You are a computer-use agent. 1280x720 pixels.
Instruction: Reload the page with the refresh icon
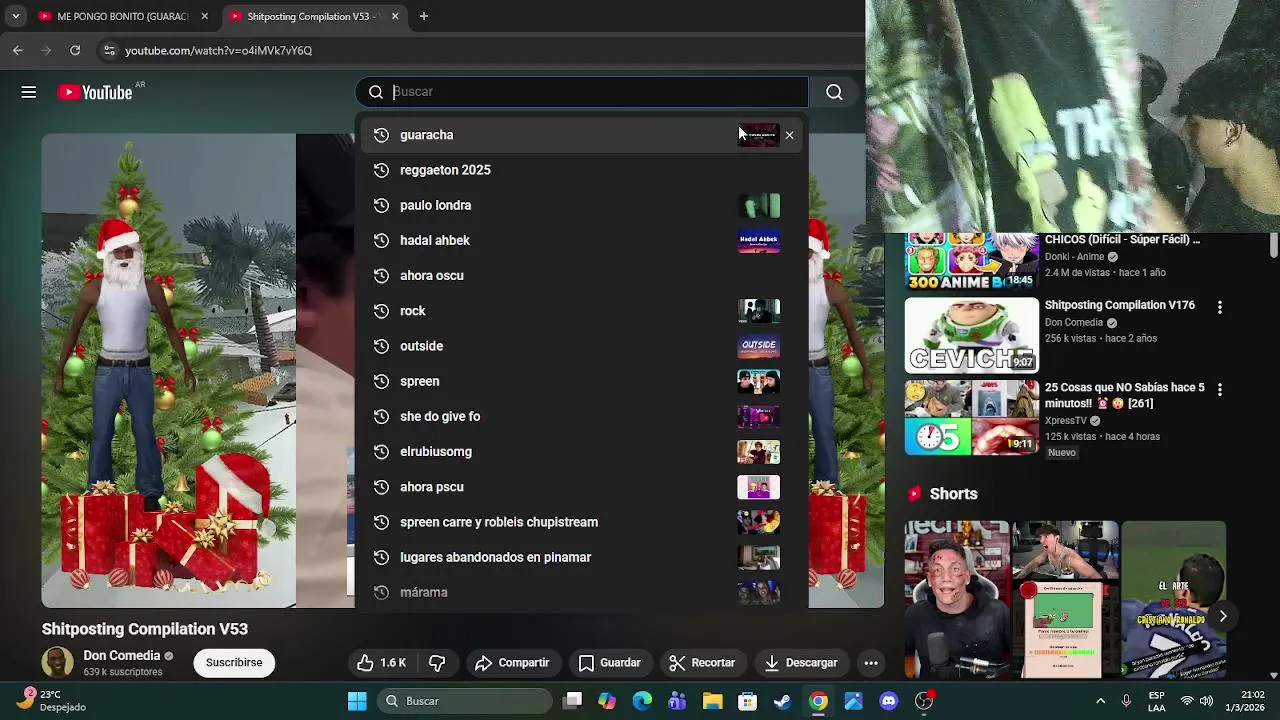tap(75, 50)
